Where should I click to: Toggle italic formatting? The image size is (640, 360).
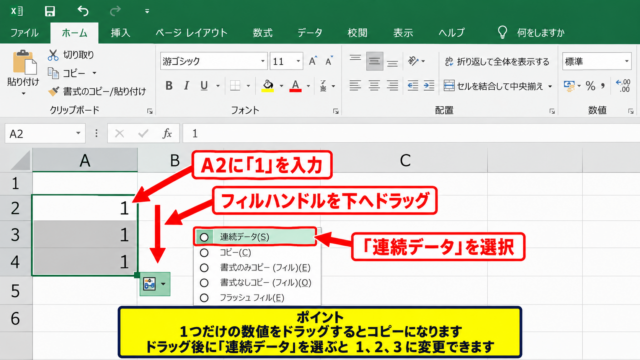(x=187, y=86)
